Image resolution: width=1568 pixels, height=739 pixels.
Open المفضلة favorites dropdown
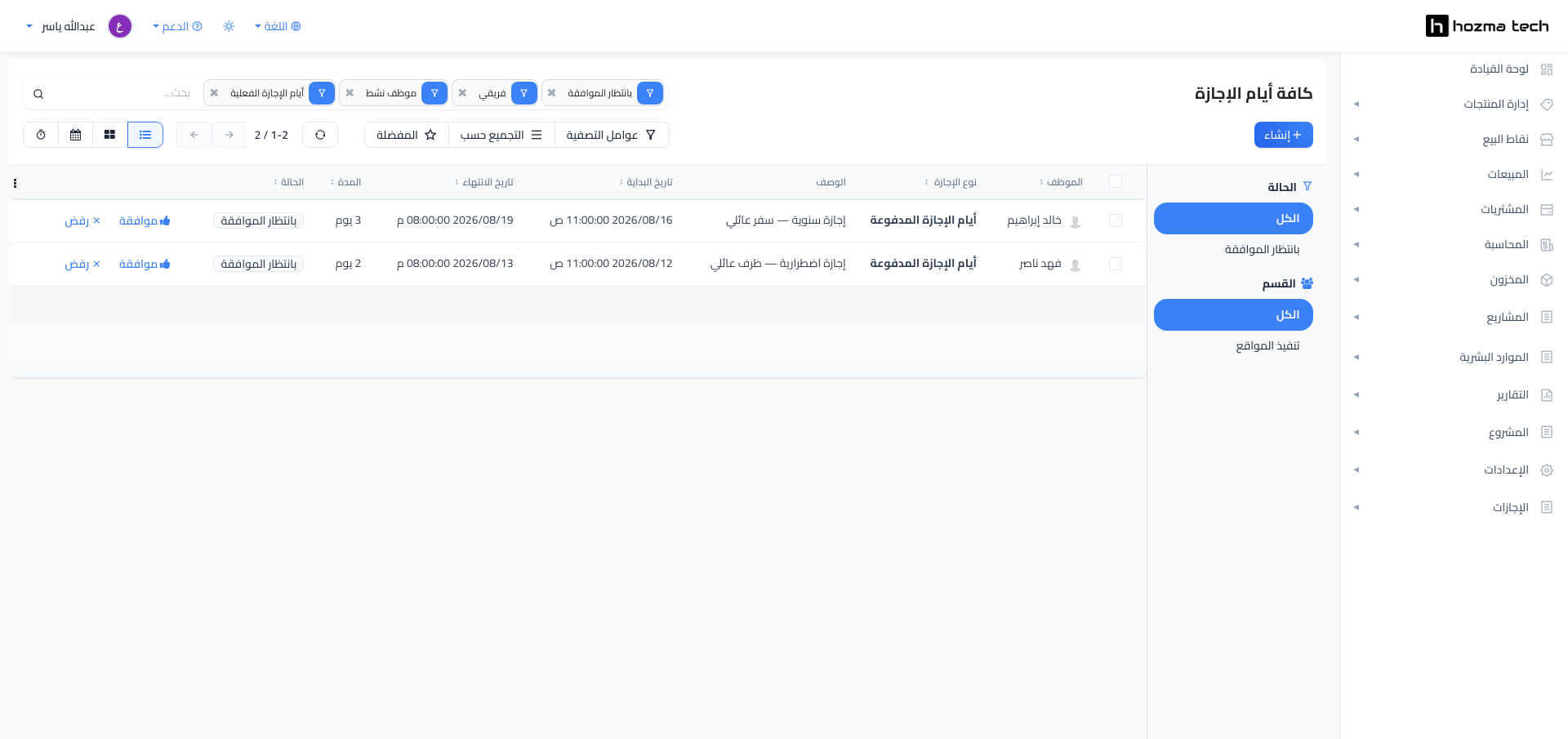pyautogui.click(x=407, y=135)
